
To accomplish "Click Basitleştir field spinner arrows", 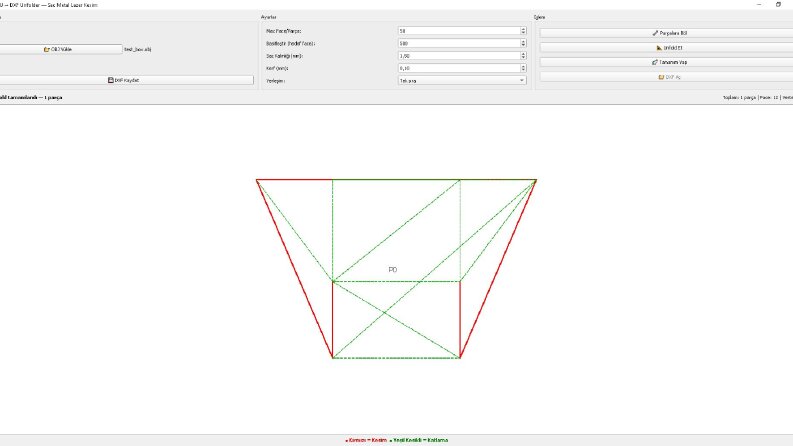I will (x=523, y=43).
